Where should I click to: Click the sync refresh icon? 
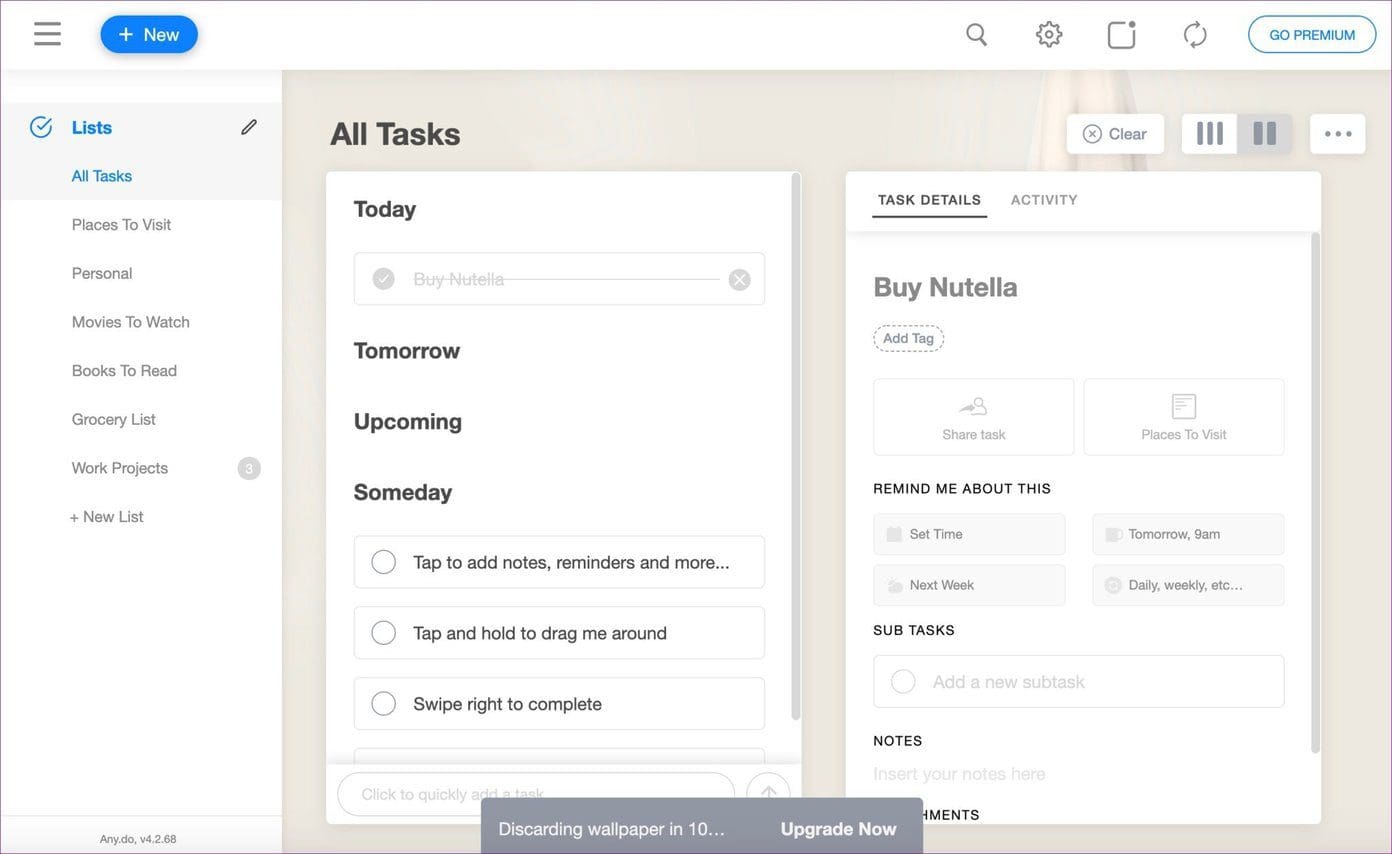coord(1195,35)
